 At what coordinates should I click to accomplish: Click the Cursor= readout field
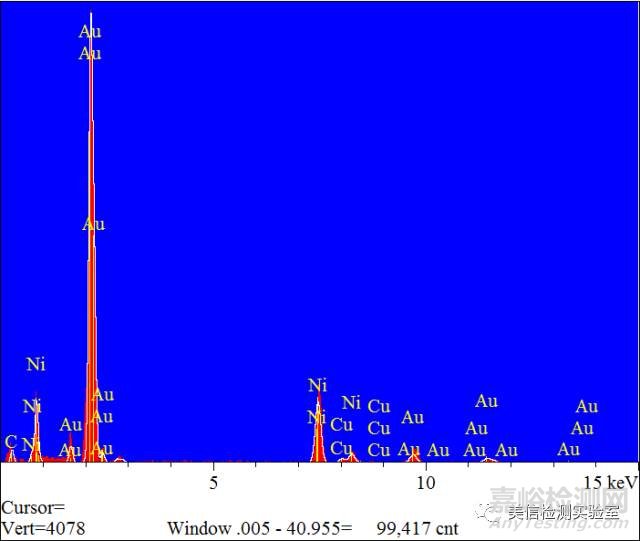tap(33, 508)
